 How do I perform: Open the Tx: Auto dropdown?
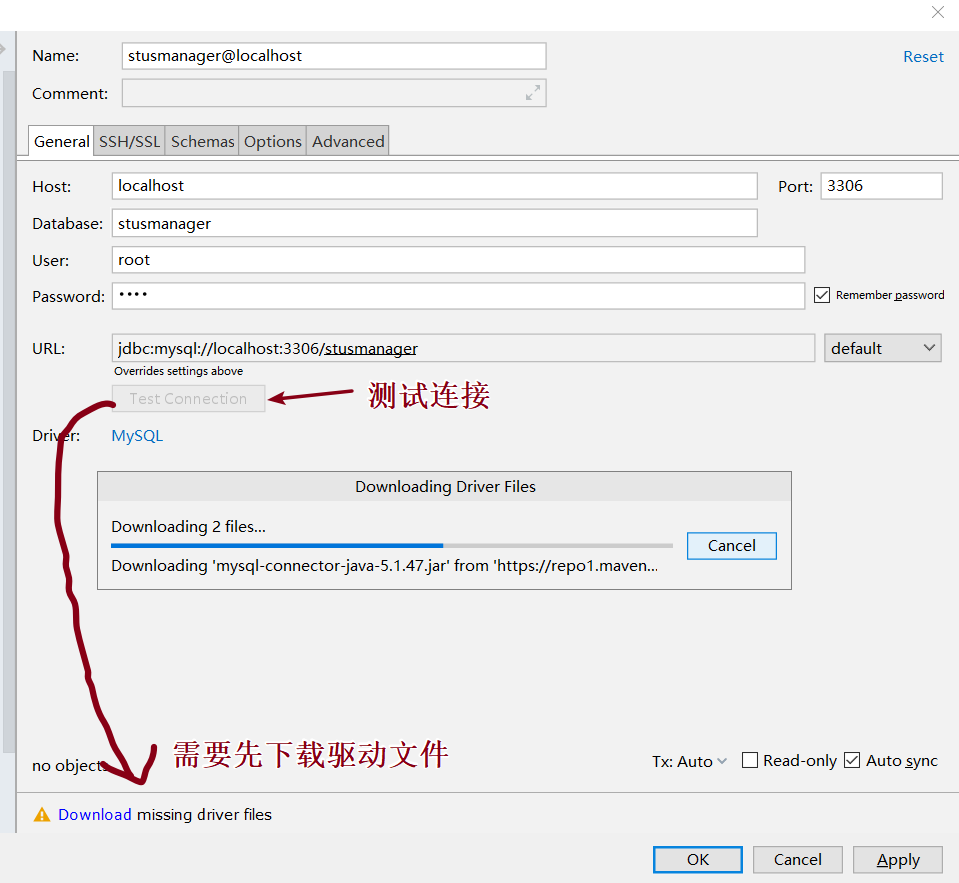689,761
